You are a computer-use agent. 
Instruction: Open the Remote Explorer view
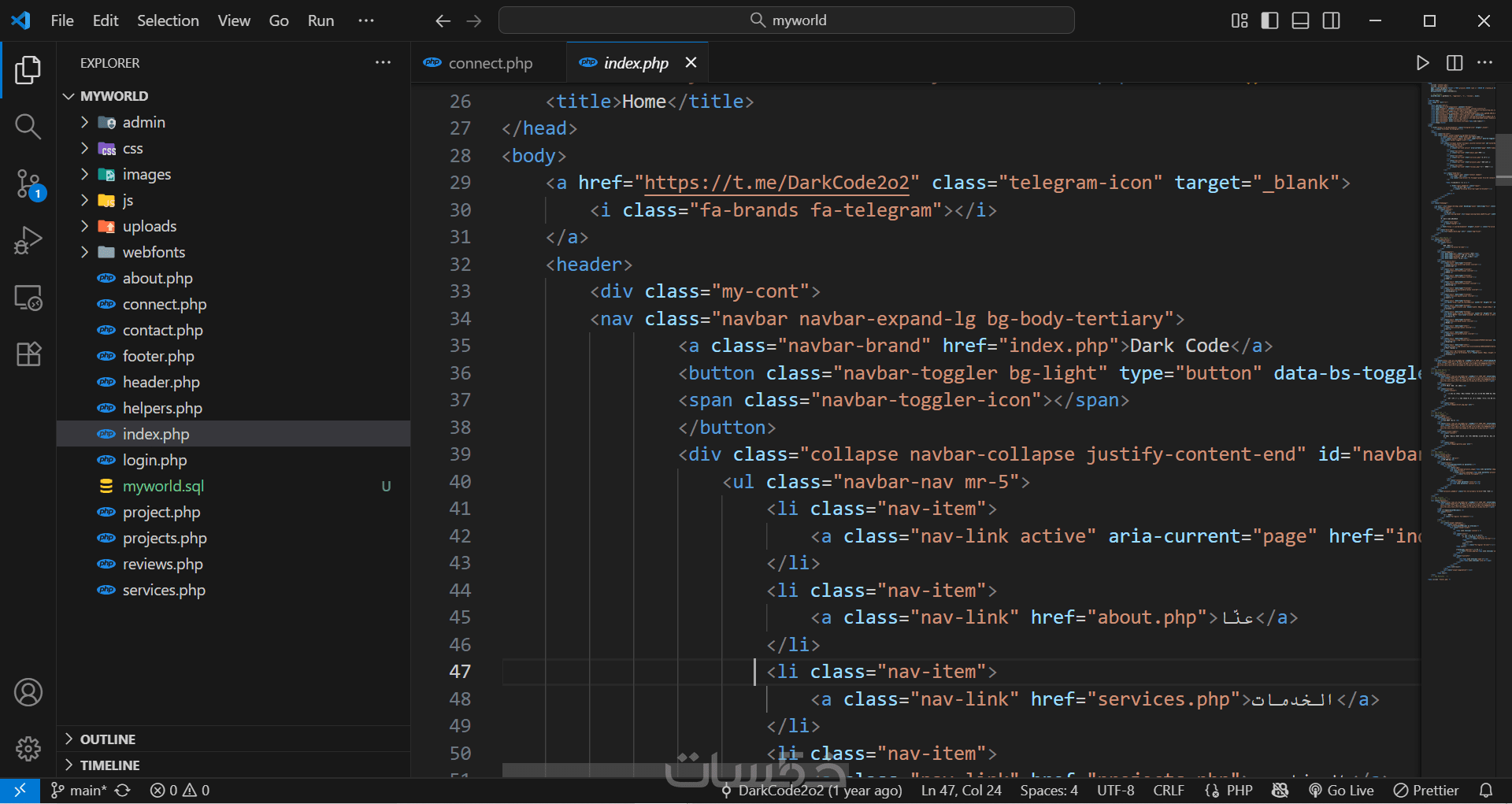point(28,298)
